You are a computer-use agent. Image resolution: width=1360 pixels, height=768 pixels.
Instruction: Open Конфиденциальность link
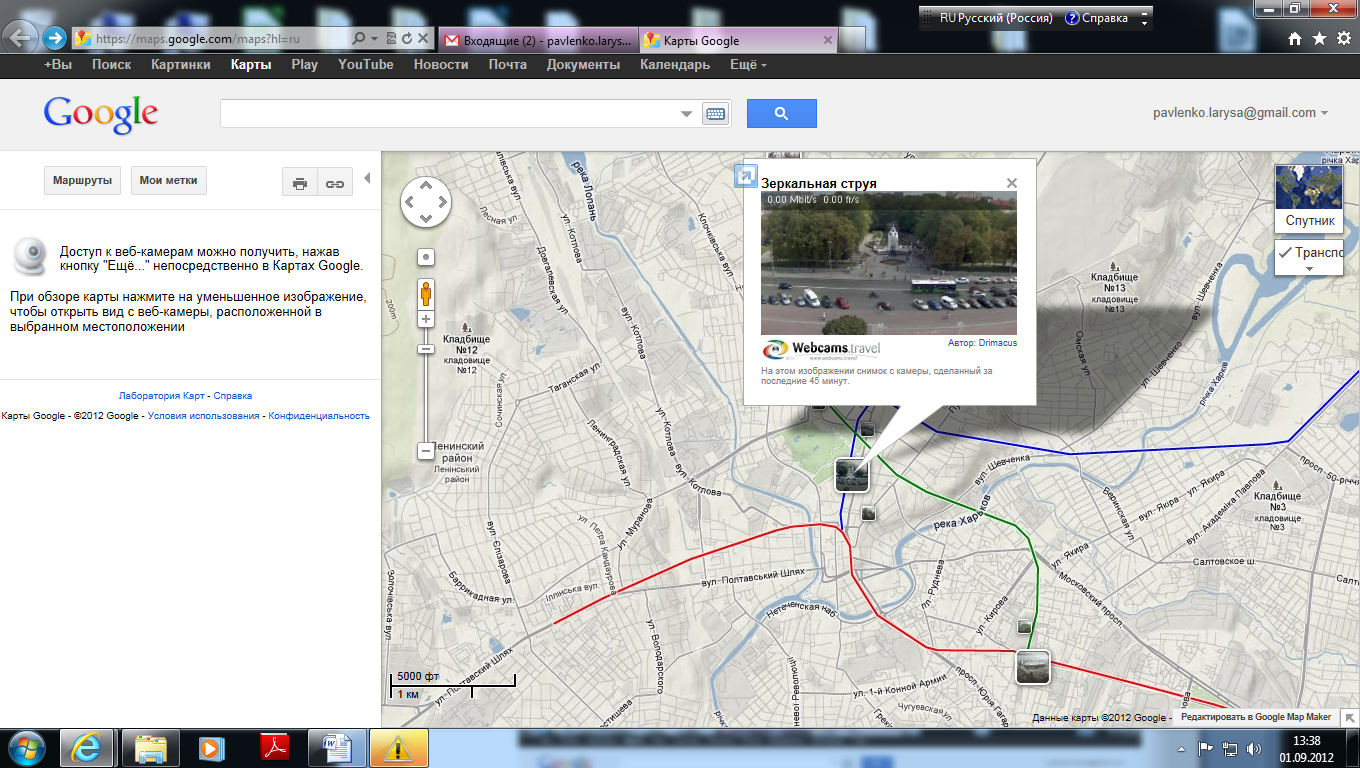tap(319, 416)
